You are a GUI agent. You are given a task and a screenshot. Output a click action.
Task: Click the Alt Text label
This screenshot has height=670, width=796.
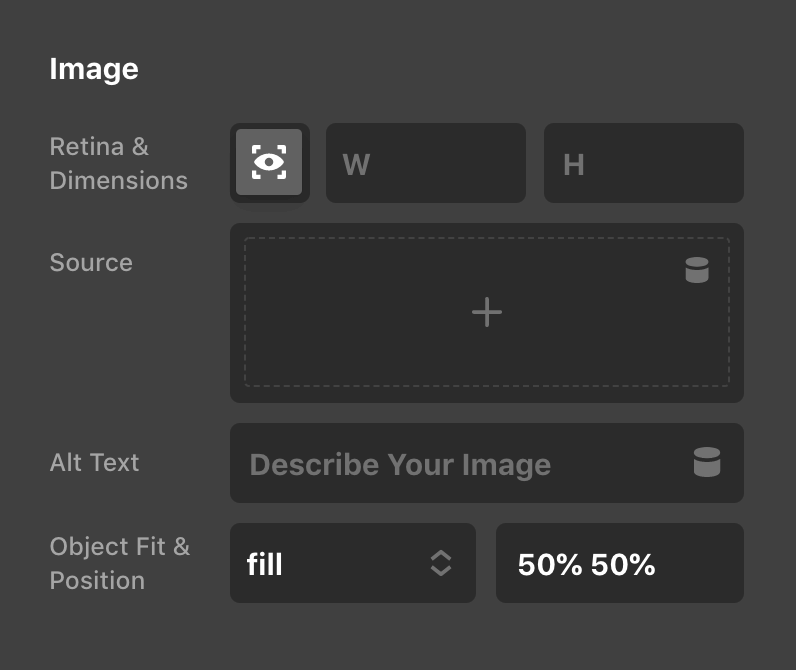[95, 462]
